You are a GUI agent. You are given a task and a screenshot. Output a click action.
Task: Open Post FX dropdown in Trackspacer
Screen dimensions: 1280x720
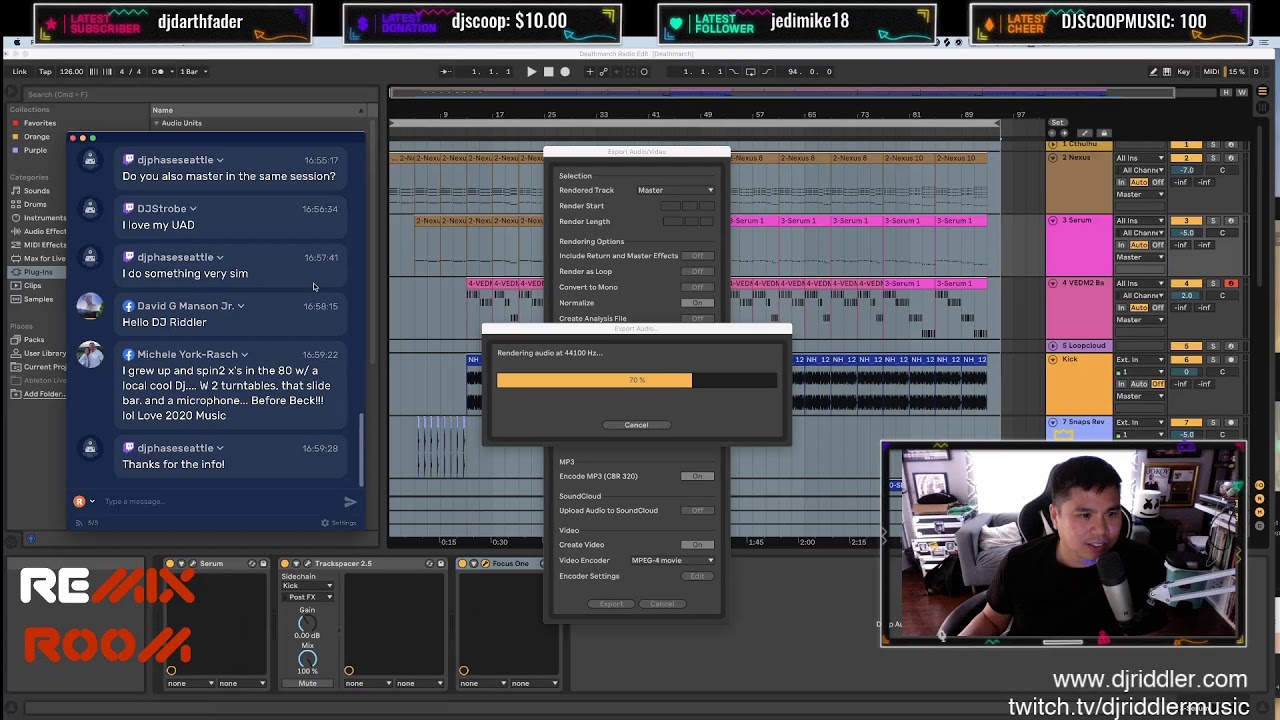point(307,597)
